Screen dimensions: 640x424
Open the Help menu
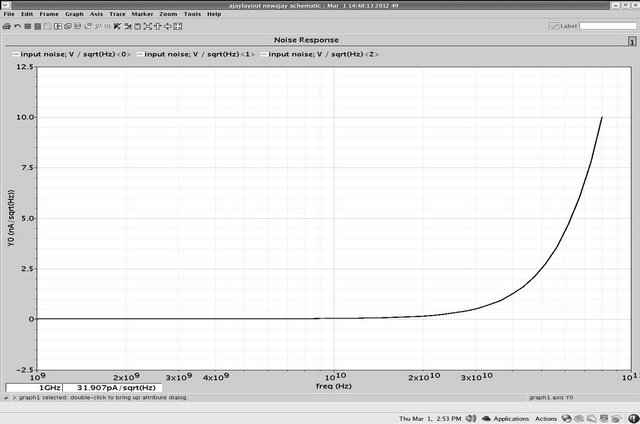click(214, 14)
